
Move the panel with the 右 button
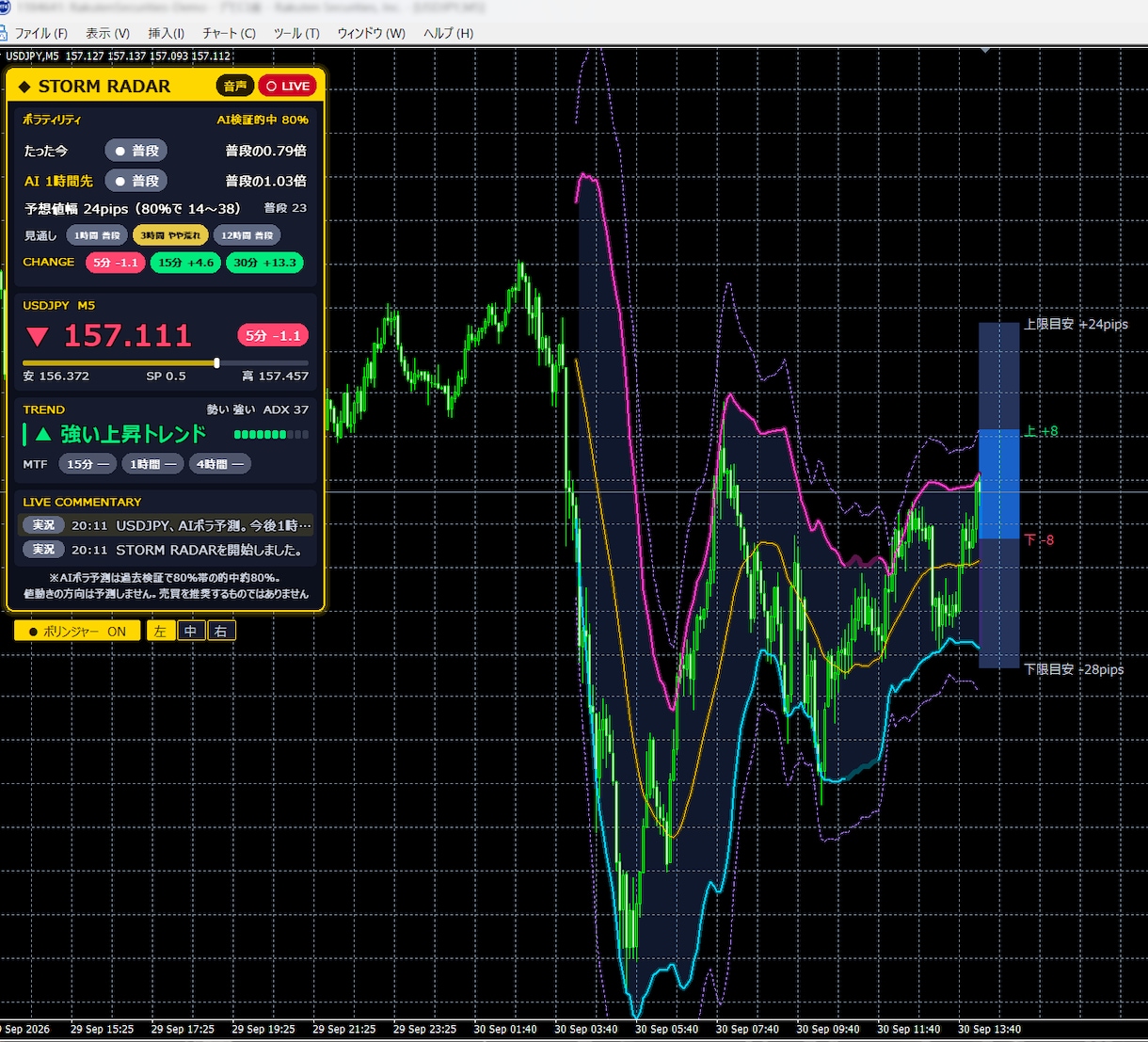pos(220,631)
